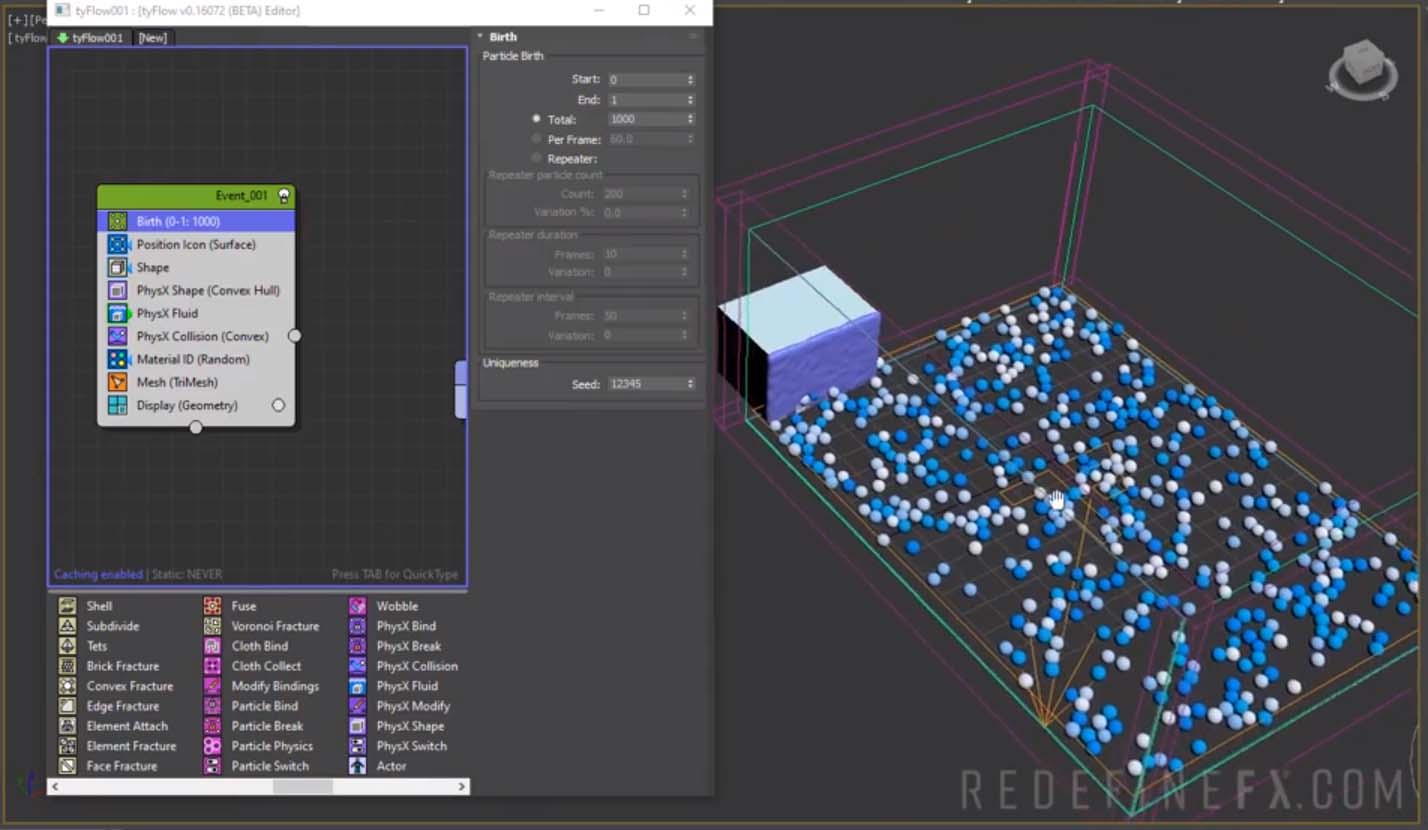
Task: Pick the Wobble operator from the depot
Action: [x=384, y=606]
